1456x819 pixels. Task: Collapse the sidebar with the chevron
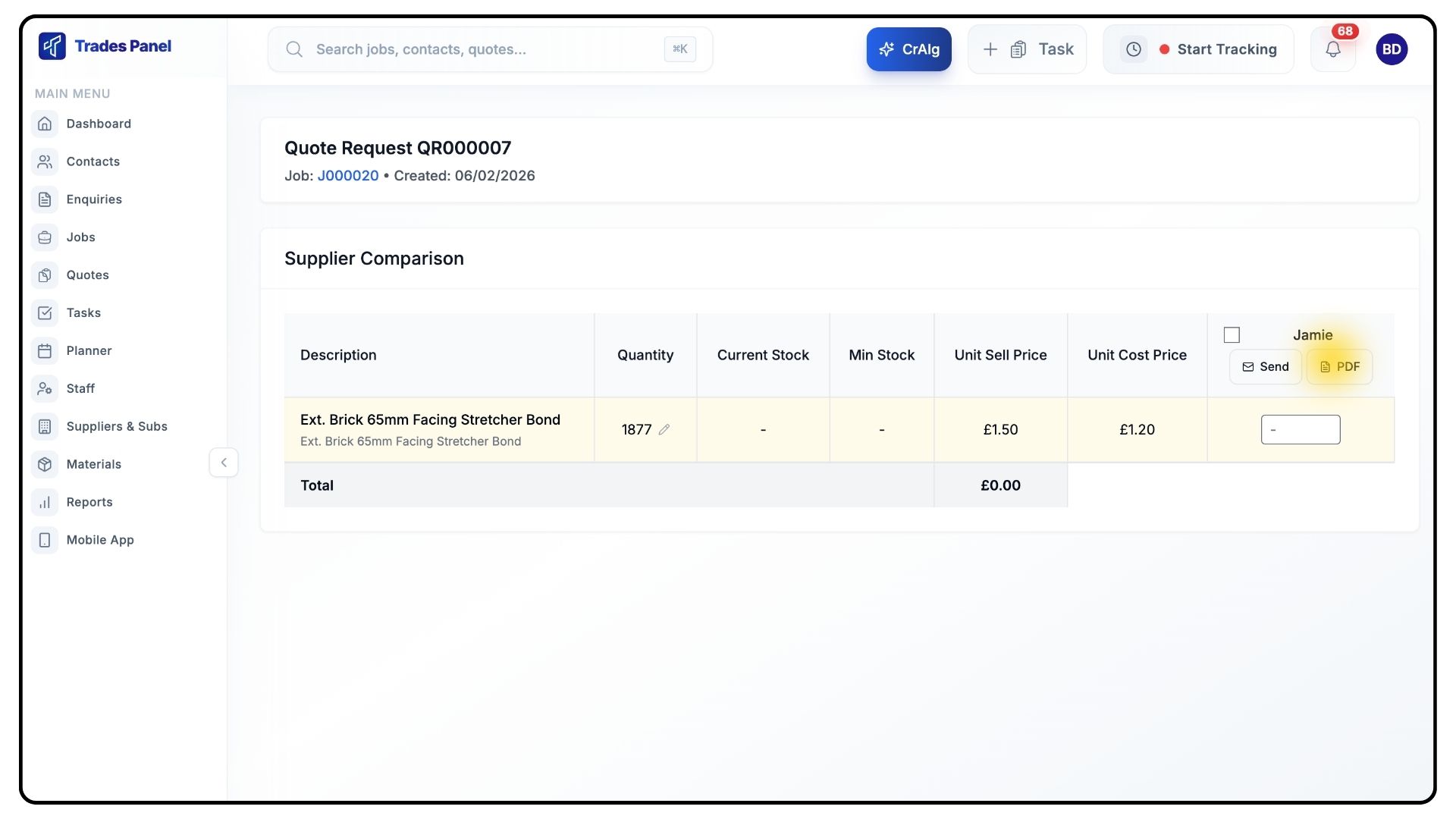[x=224, y=463]
